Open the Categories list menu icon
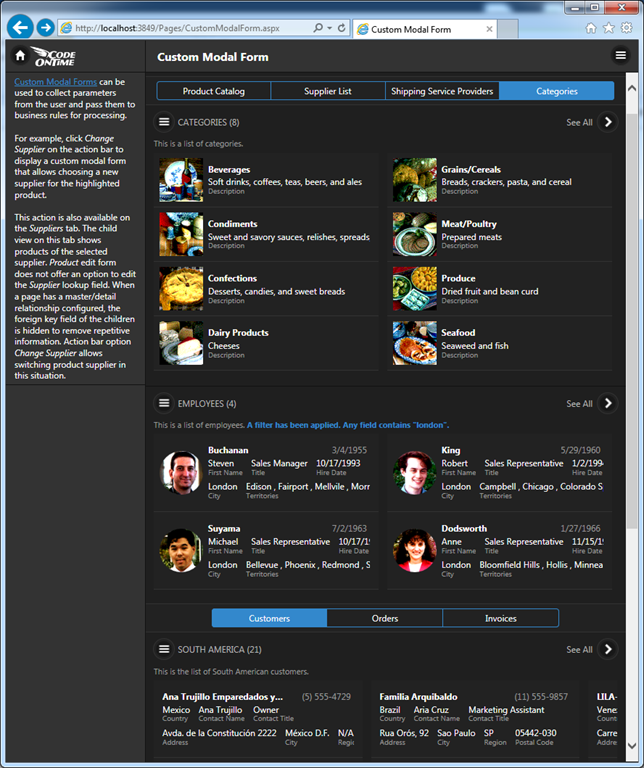The image size is (644, 768). coord(164,121)
